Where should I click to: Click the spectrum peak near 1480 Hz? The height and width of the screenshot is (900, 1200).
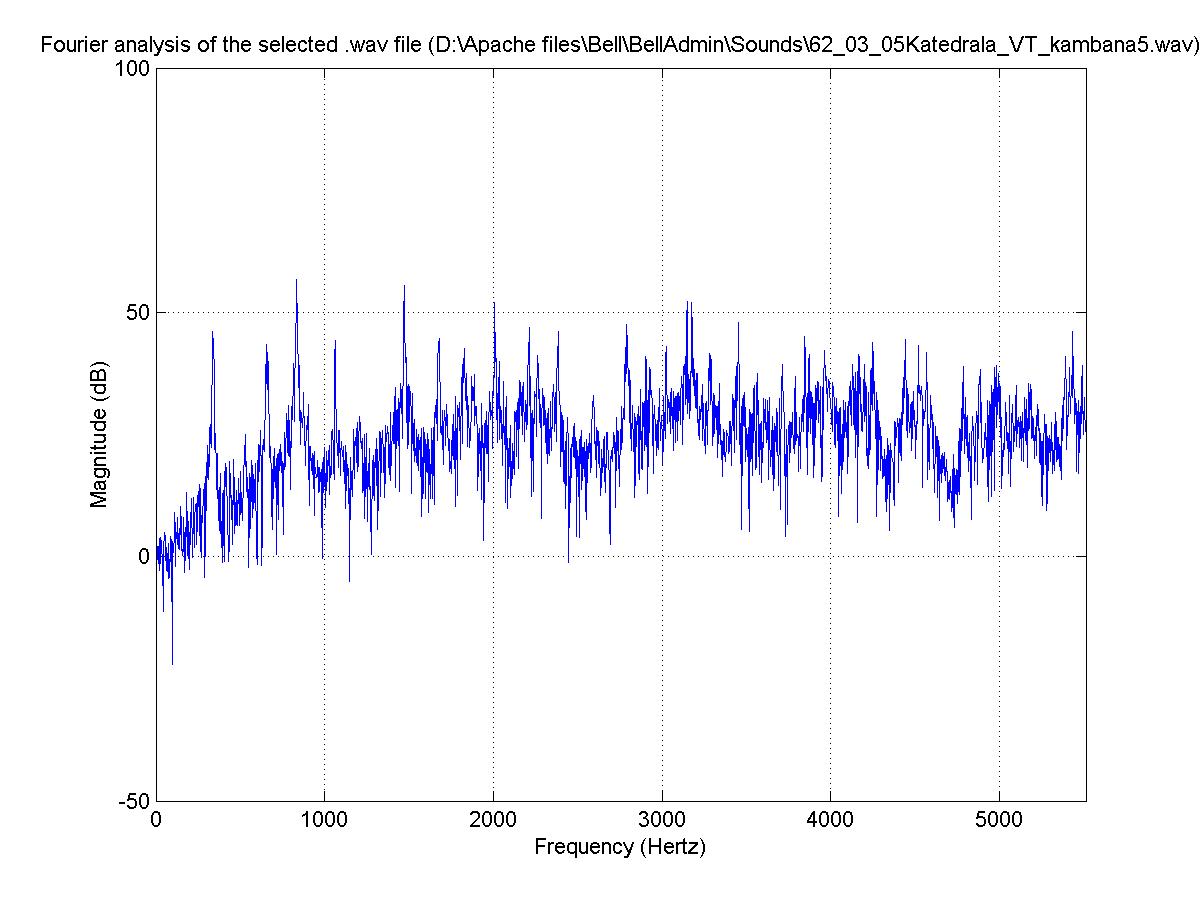[404, 287]
